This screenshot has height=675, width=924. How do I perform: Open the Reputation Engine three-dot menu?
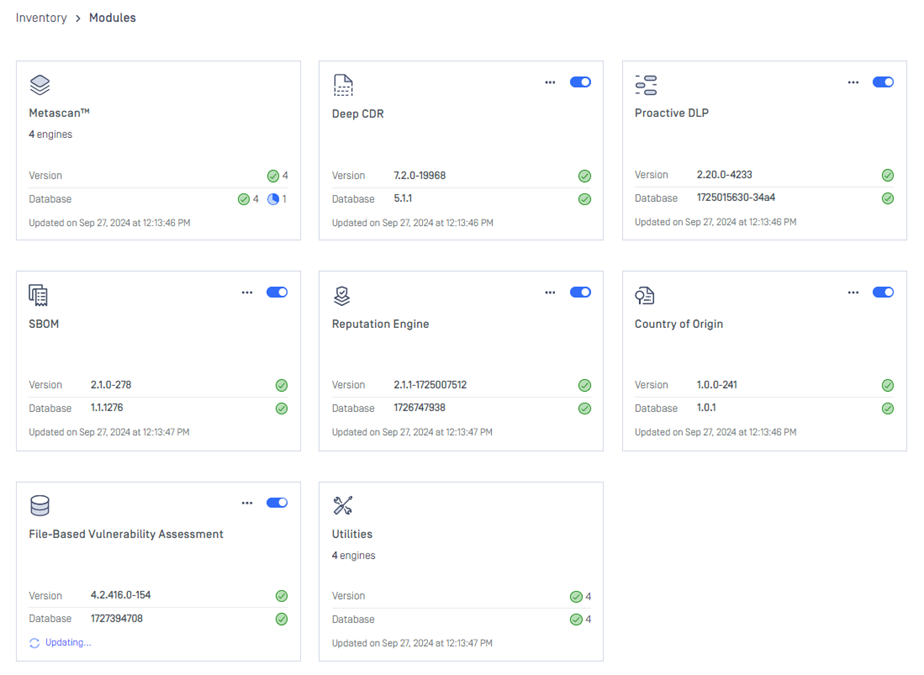(x=550, y=292)
